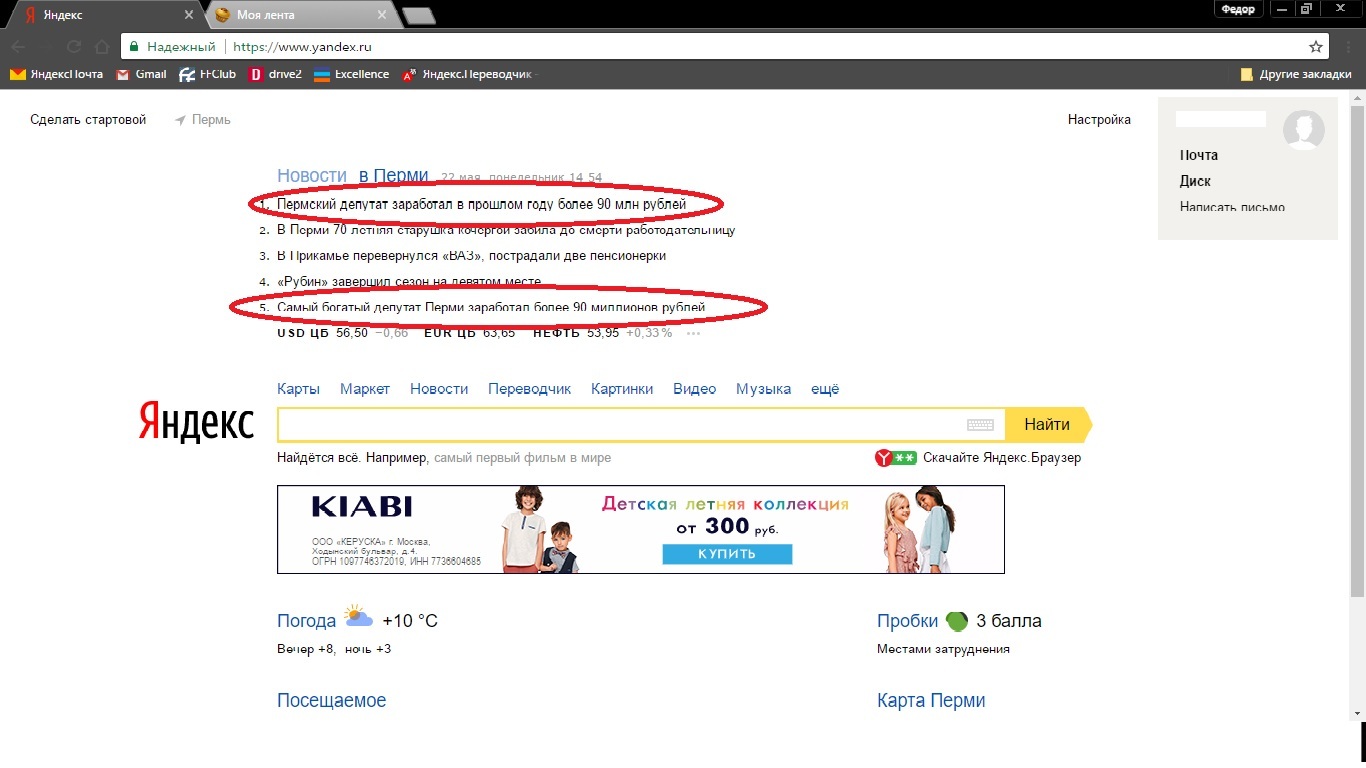This screenshot has width=1366, height=768.
Task: Open the Картинки service tab
Action: tap(622, 389)
